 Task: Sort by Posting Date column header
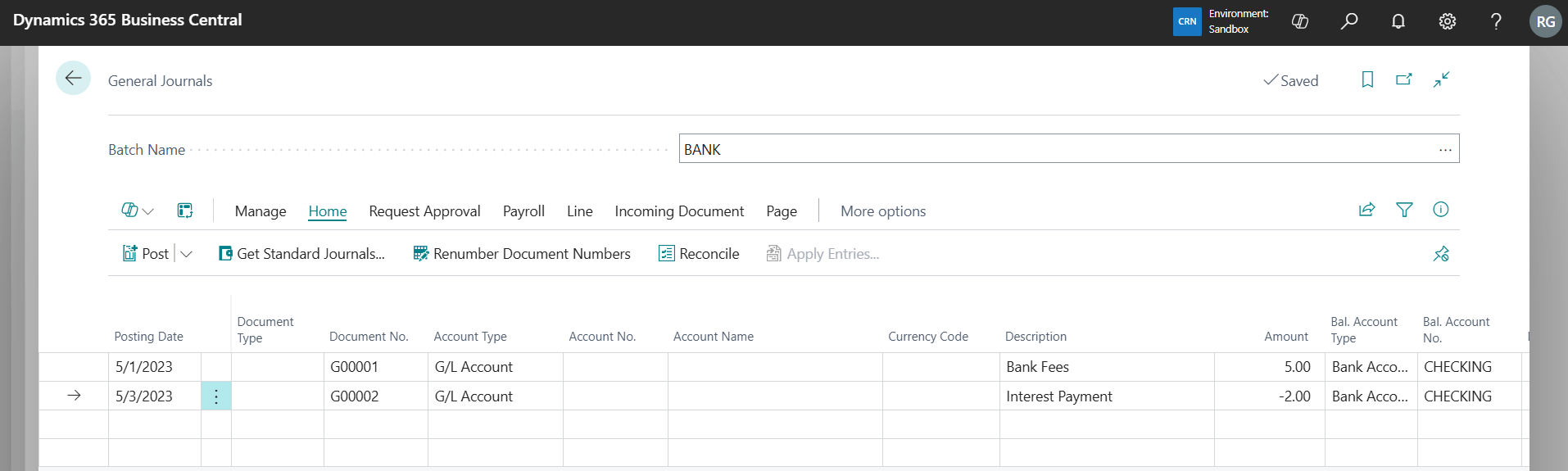(148, 337)
